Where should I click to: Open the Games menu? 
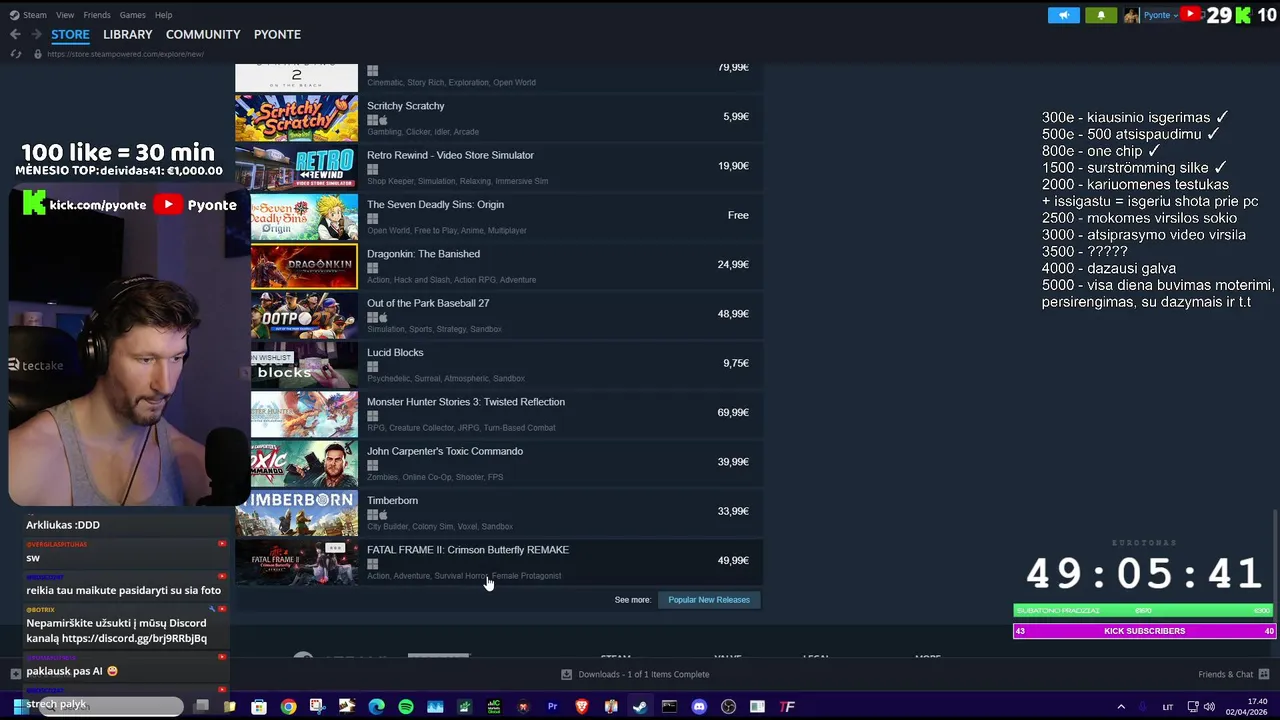click(x=132, y=15)
